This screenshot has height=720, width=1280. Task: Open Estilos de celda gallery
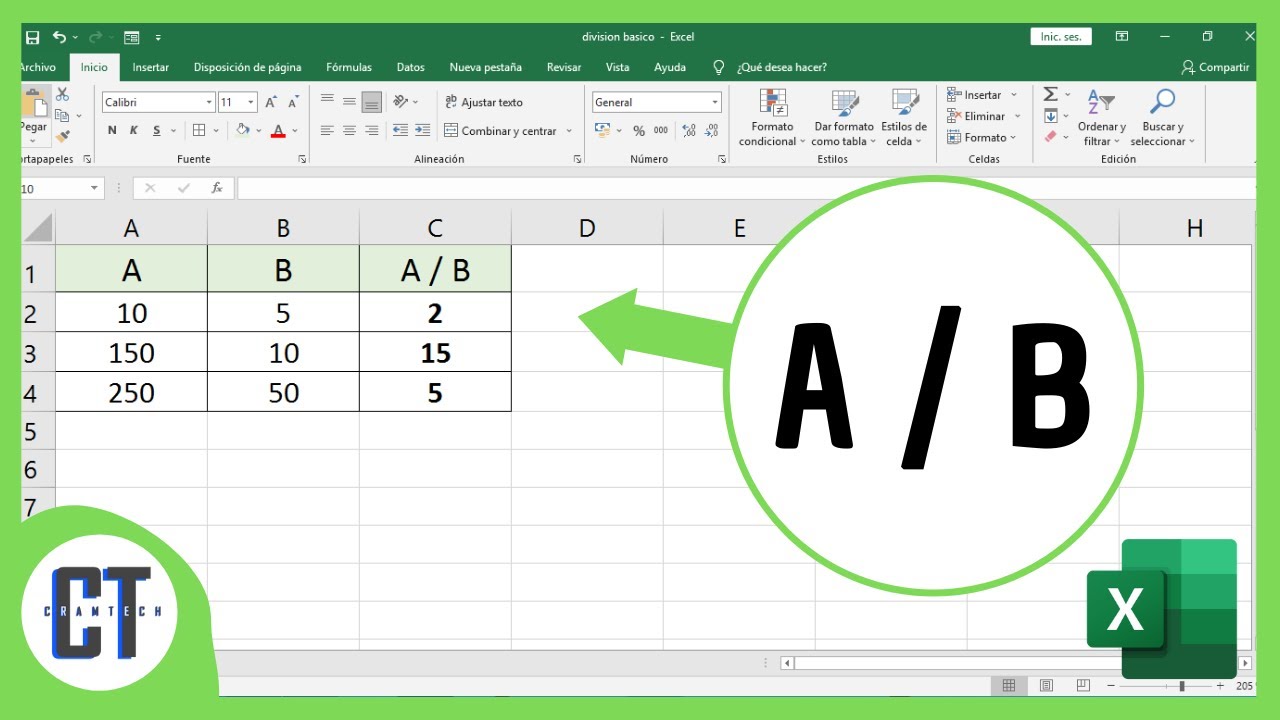click(x=904, y=118)
